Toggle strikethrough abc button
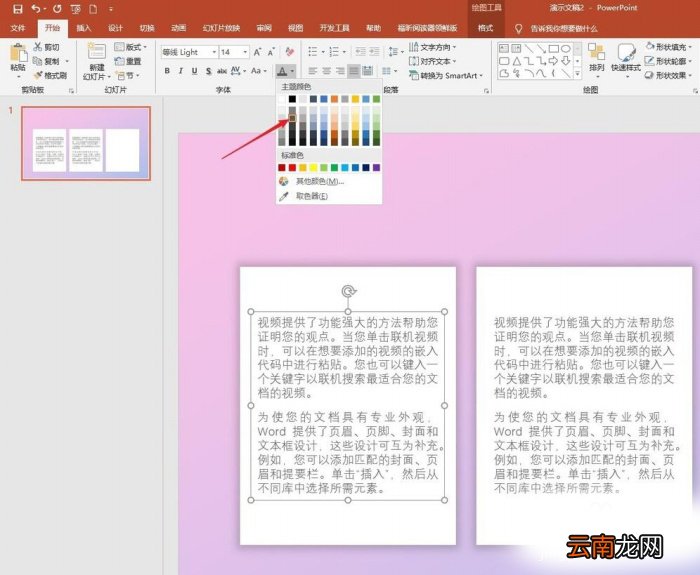 click(x=222, y=71)
